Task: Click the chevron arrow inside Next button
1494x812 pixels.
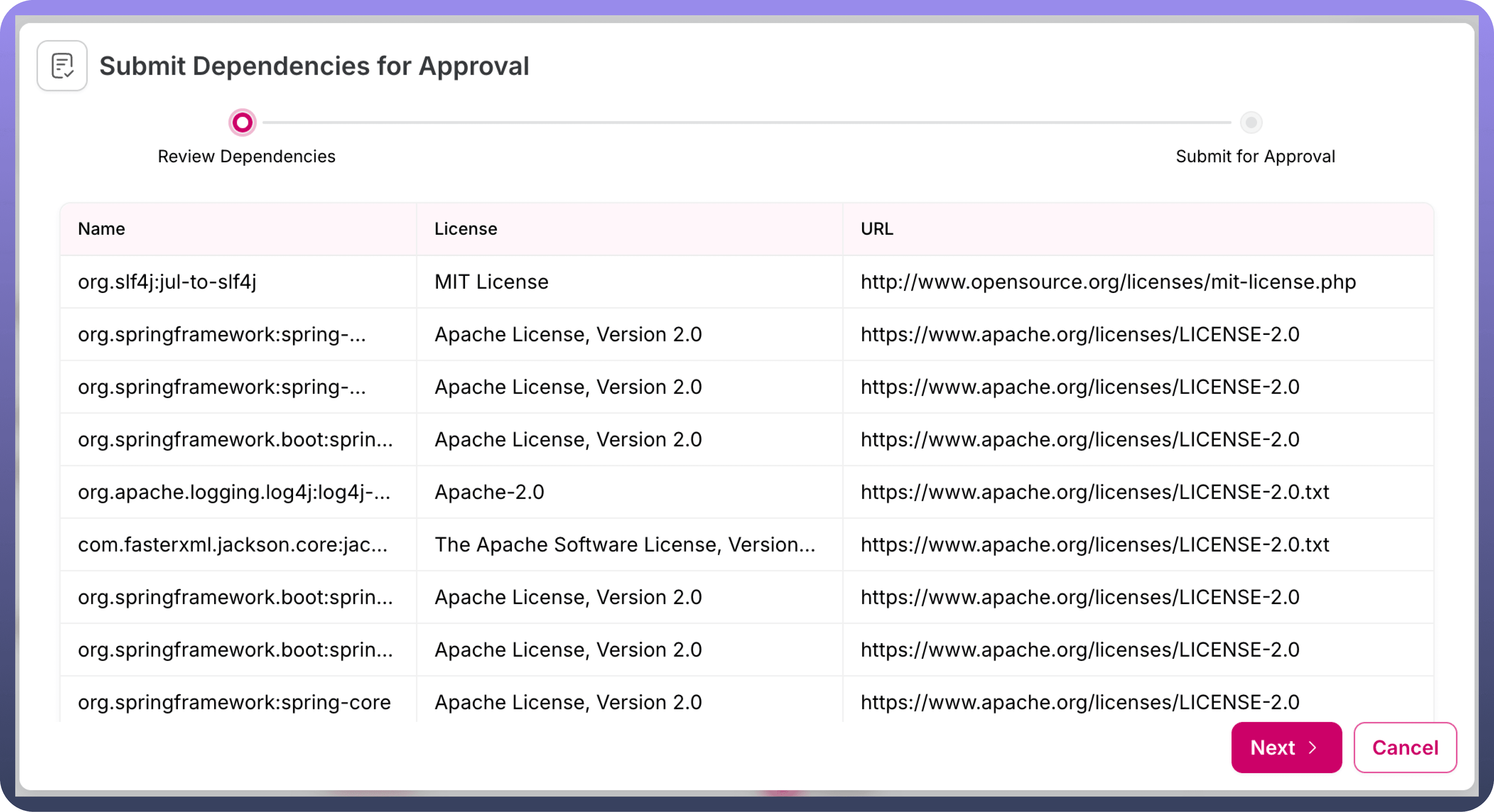Action: click(x=1313, y=748)
